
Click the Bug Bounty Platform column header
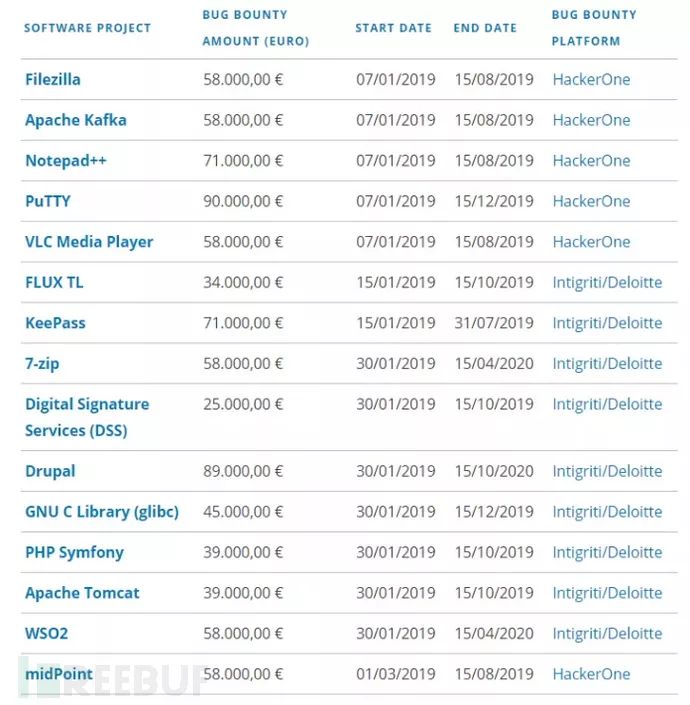click(593, 28)
